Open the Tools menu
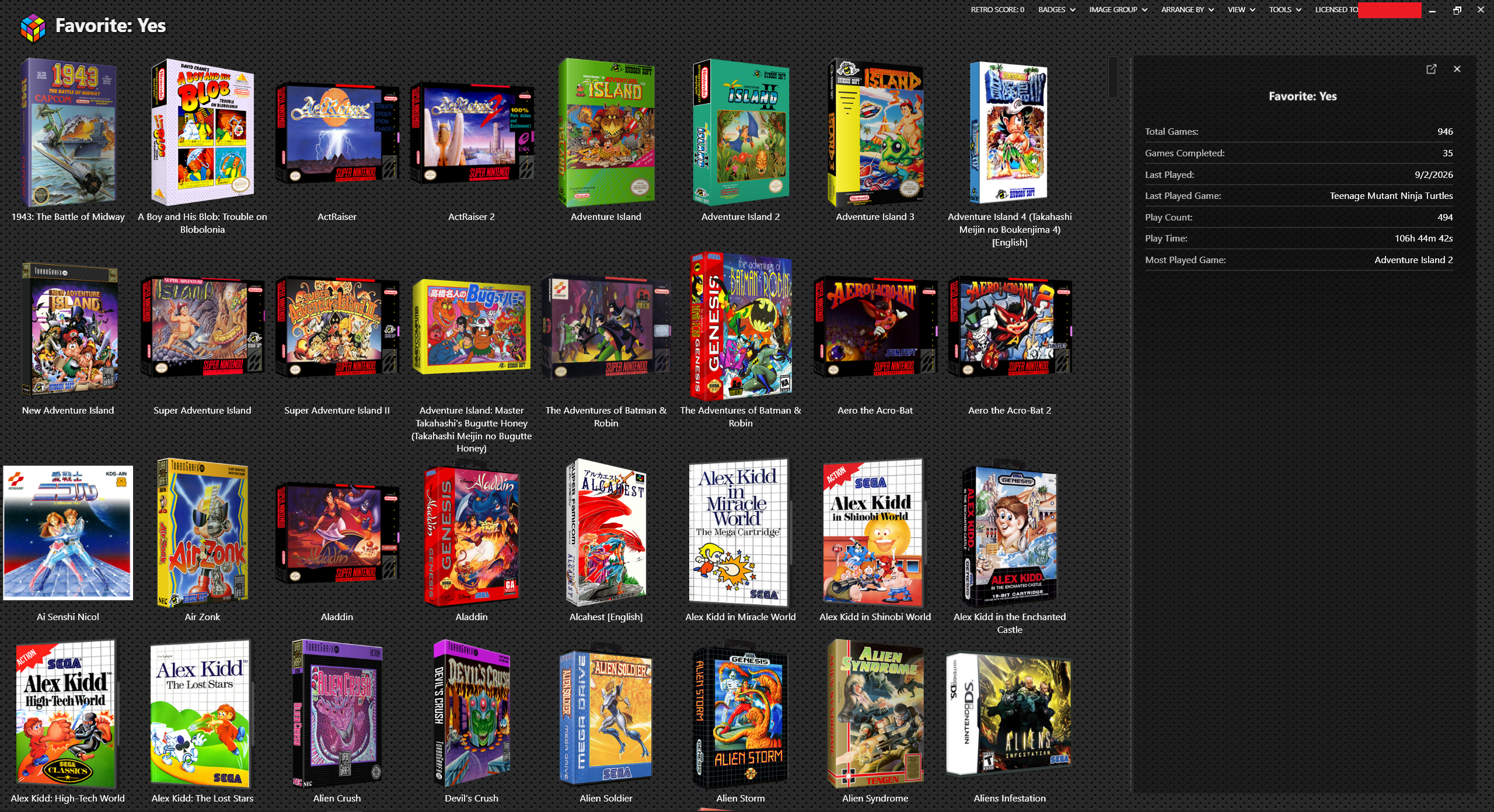The width and height of the screenshot is (1494, 812). (1285, 9)
